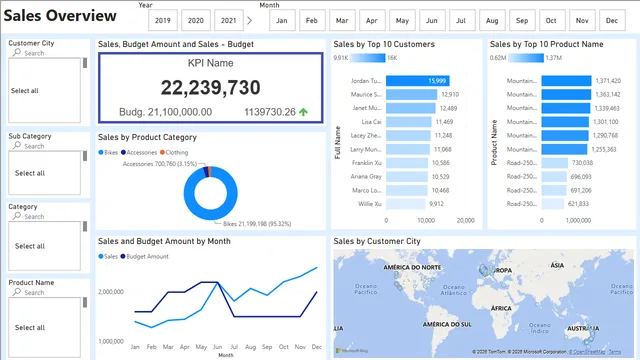
Task: Click the KPI value 22,239,730
Action: coord(211,87)
